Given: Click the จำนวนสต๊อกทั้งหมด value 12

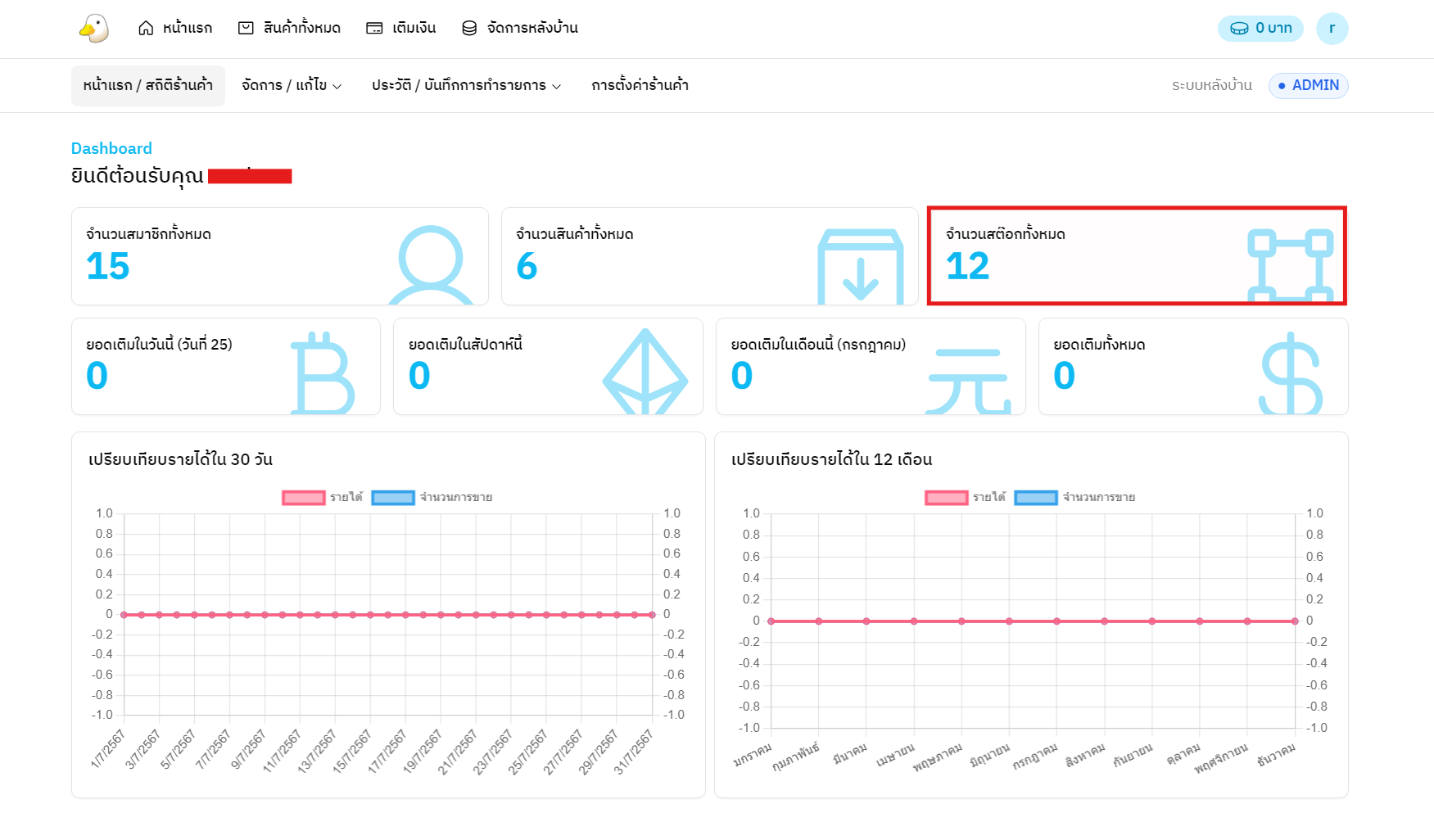Looking at the screenshot, I should (x=967, y=266).
